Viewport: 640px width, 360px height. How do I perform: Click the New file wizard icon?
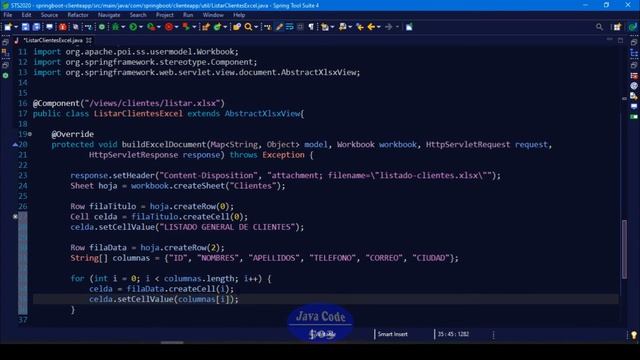[x=8, y=27]
